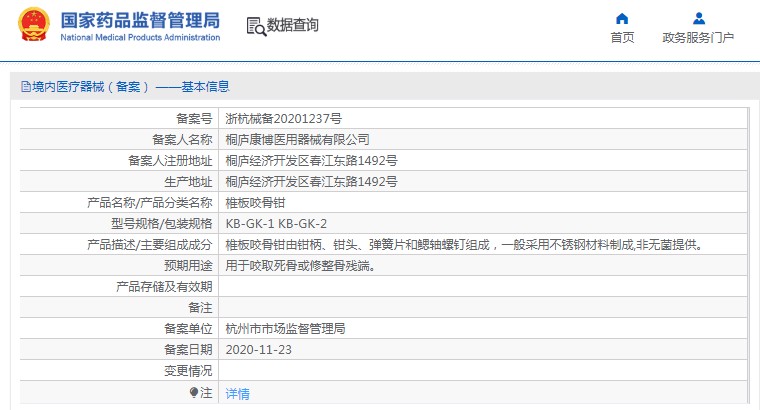Click label 产品描述/主要组成成分
The width and height of the screenshot is (760, 410).
(x=150, y=245)
